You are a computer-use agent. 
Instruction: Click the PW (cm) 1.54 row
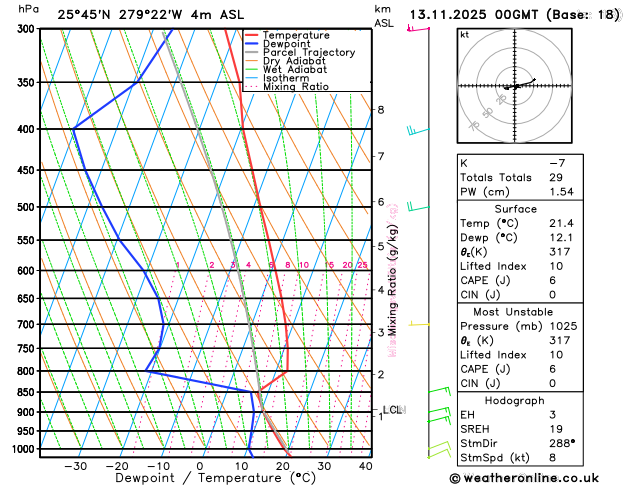(520, 192)
